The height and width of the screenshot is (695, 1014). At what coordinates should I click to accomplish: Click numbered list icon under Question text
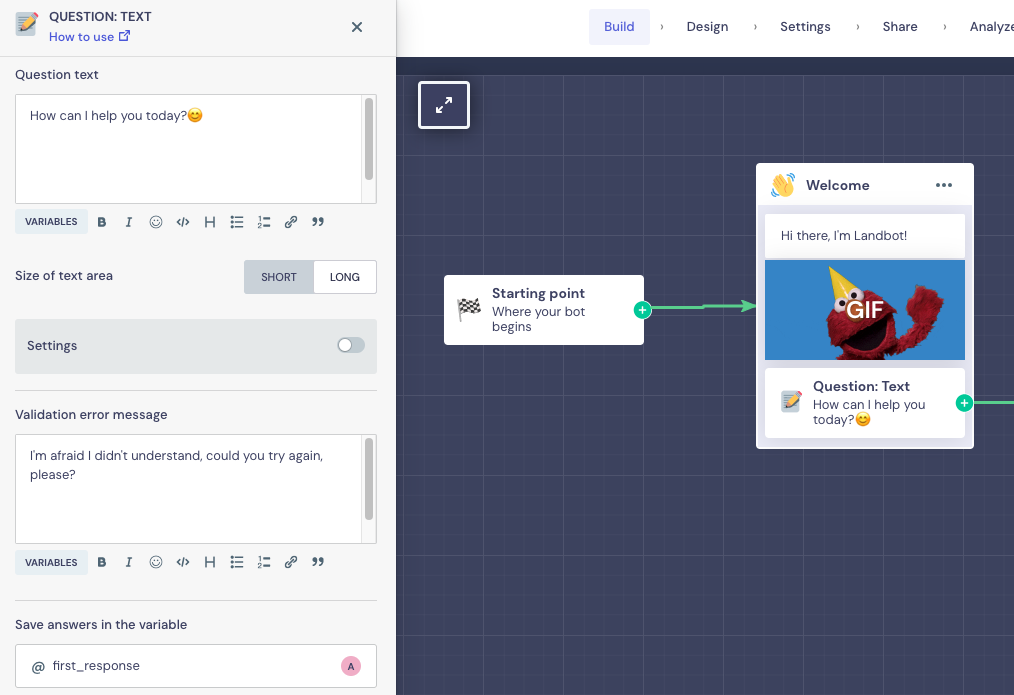[264, 222]
